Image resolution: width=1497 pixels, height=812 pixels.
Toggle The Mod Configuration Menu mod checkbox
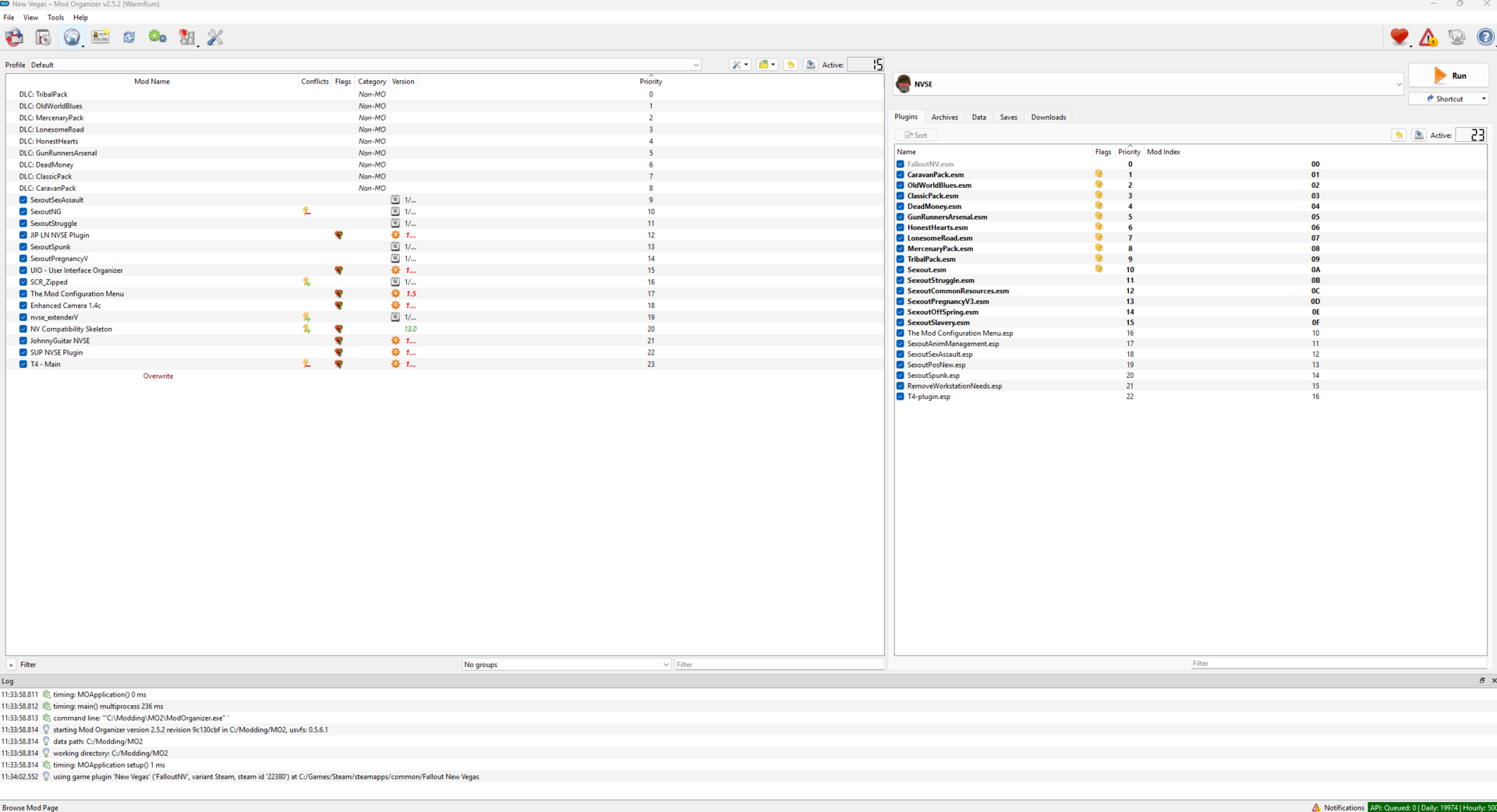[23, 294]
